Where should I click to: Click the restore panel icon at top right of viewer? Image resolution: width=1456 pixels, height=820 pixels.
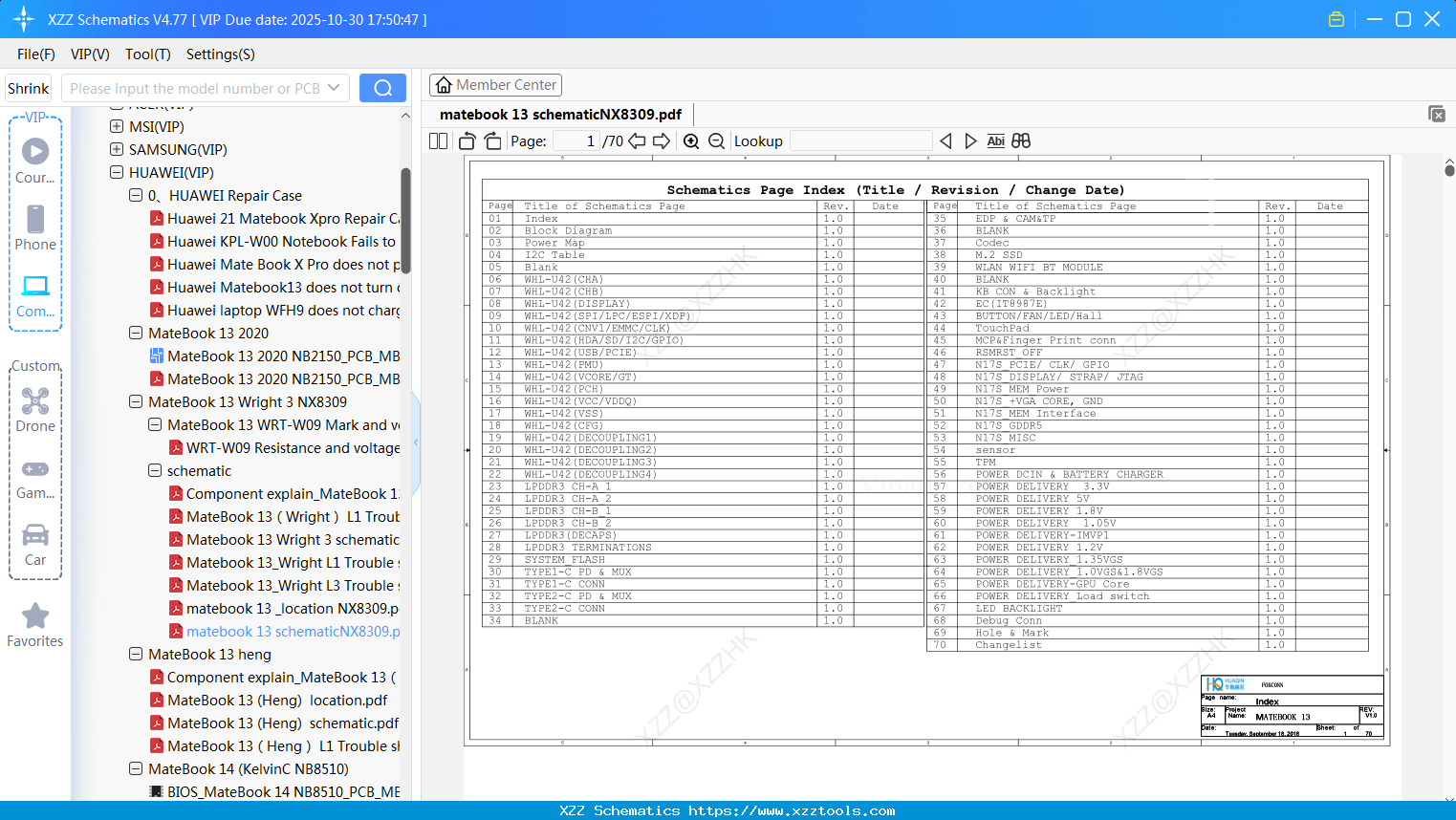point(1436,114)
